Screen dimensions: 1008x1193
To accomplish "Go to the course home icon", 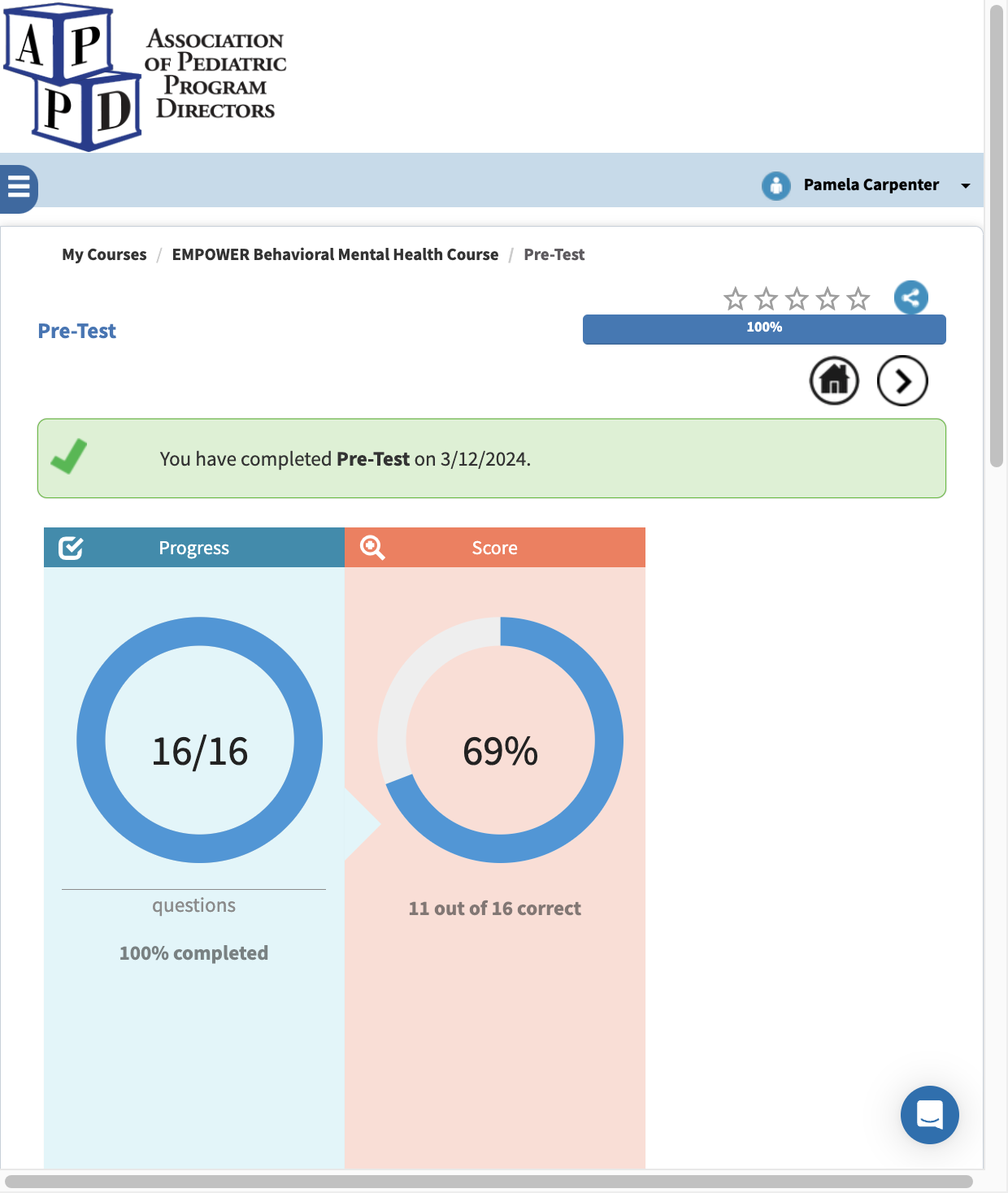I will point(834,380).
